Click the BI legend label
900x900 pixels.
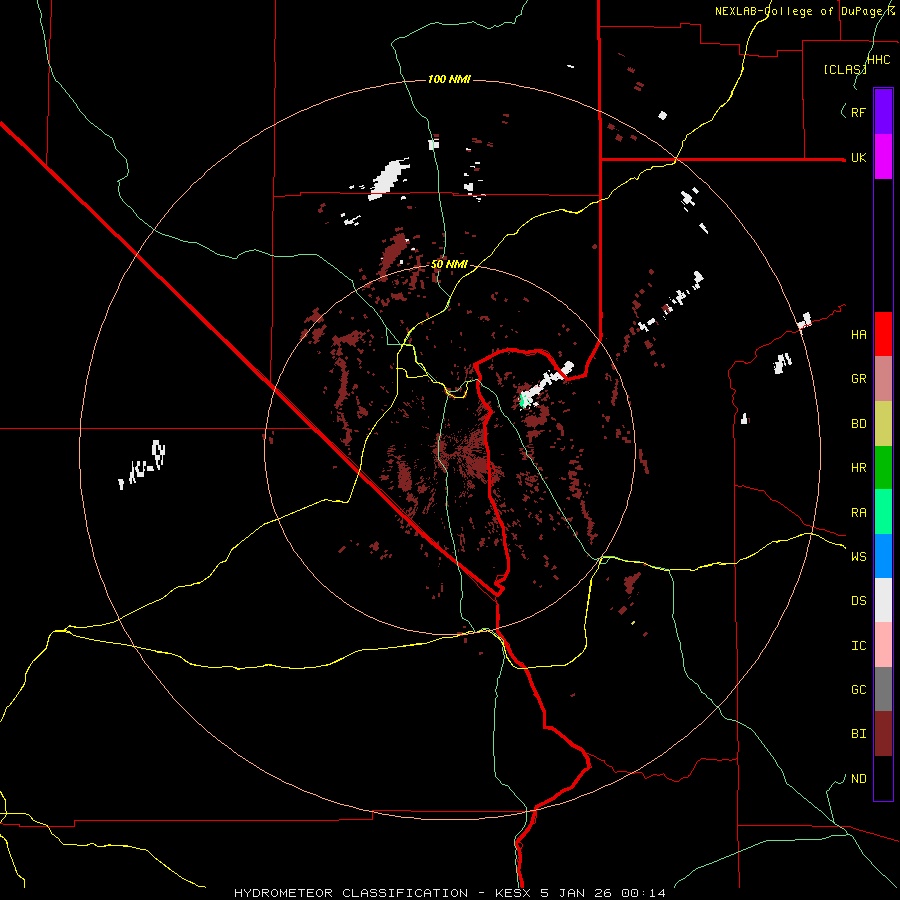[x=858, y=734]
